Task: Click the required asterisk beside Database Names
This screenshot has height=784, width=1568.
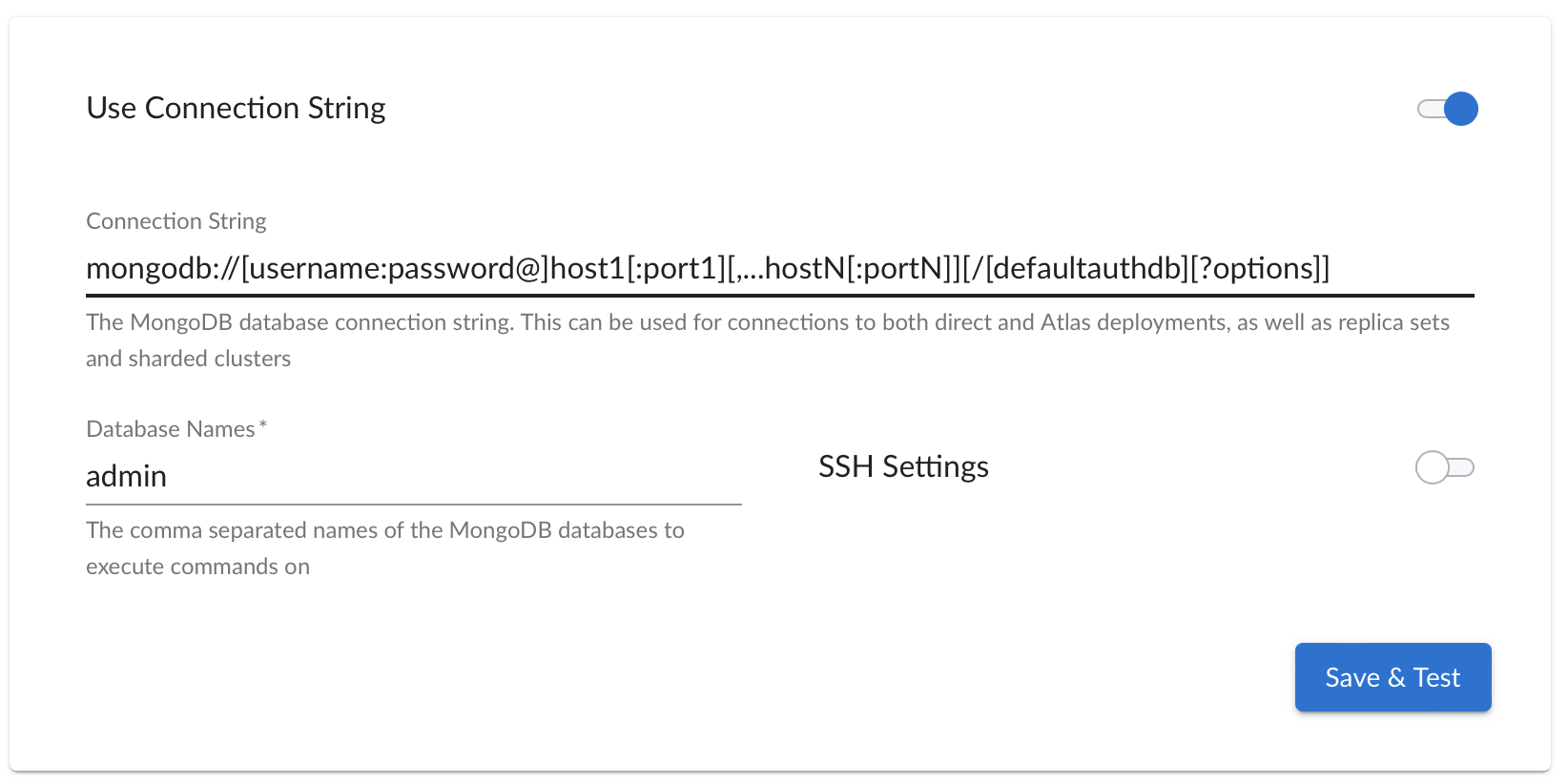Action: [x=262, y=425]
